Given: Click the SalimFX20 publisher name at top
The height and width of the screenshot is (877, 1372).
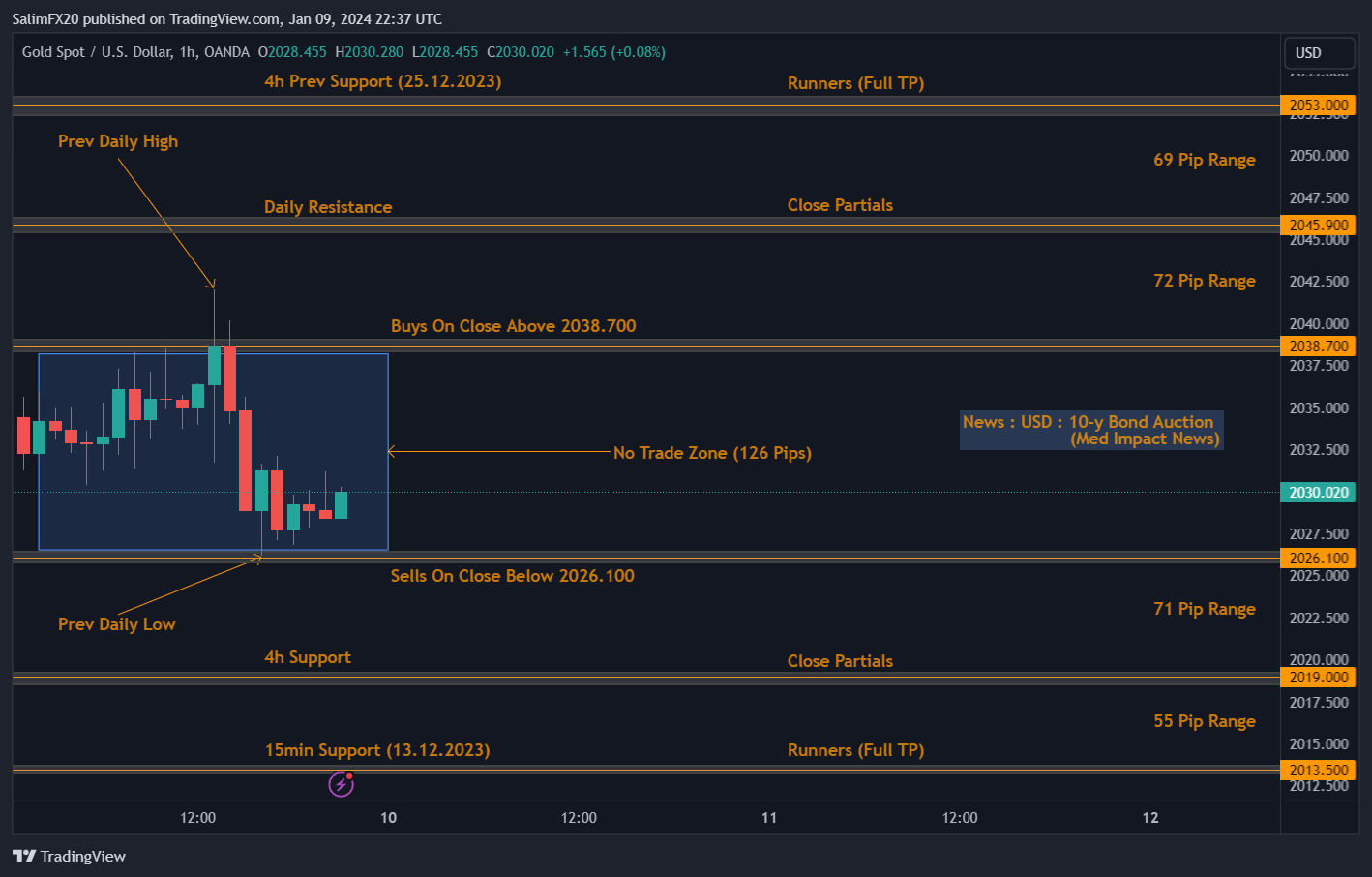Looking at the screenshot, I should click(x=49, y=18).
